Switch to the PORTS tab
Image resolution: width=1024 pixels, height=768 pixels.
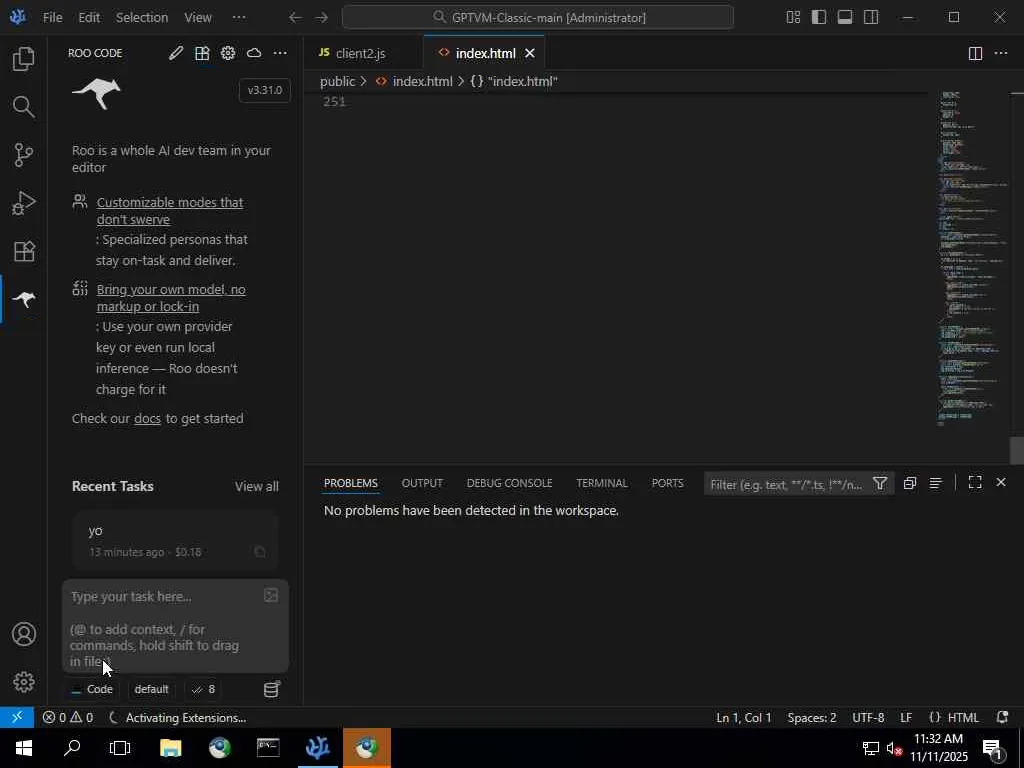pyautogui.click(x=667, y=483)
